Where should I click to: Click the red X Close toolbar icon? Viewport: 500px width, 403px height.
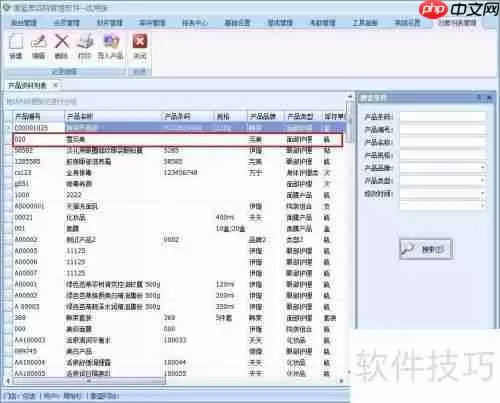[140, 42]
